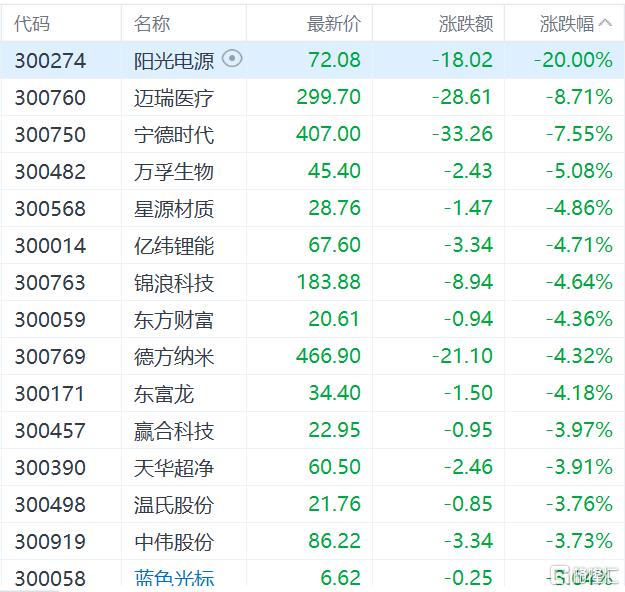Screen dimensions: 625x592
Task: Select the 锦浪科技 row name
Action: click(174, 283)
